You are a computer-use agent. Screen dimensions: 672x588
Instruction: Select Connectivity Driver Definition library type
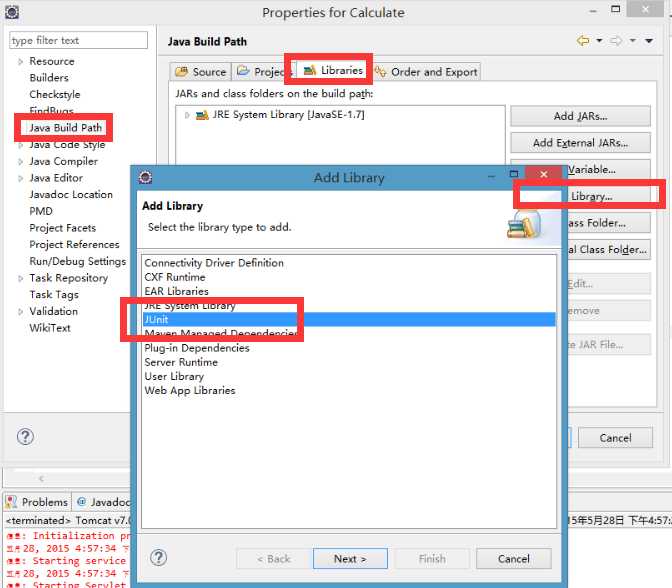click(349, 263)
